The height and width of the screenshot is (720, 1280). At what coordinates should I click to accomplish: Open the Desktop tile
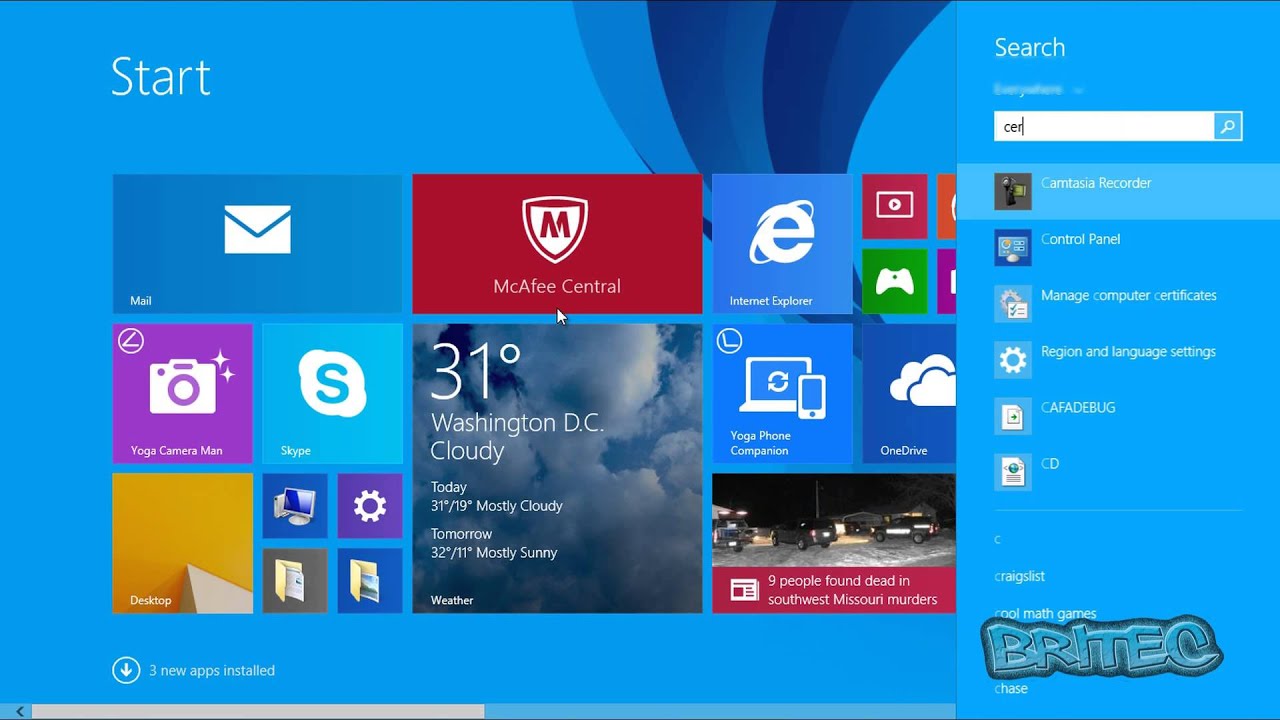(182, 544)
